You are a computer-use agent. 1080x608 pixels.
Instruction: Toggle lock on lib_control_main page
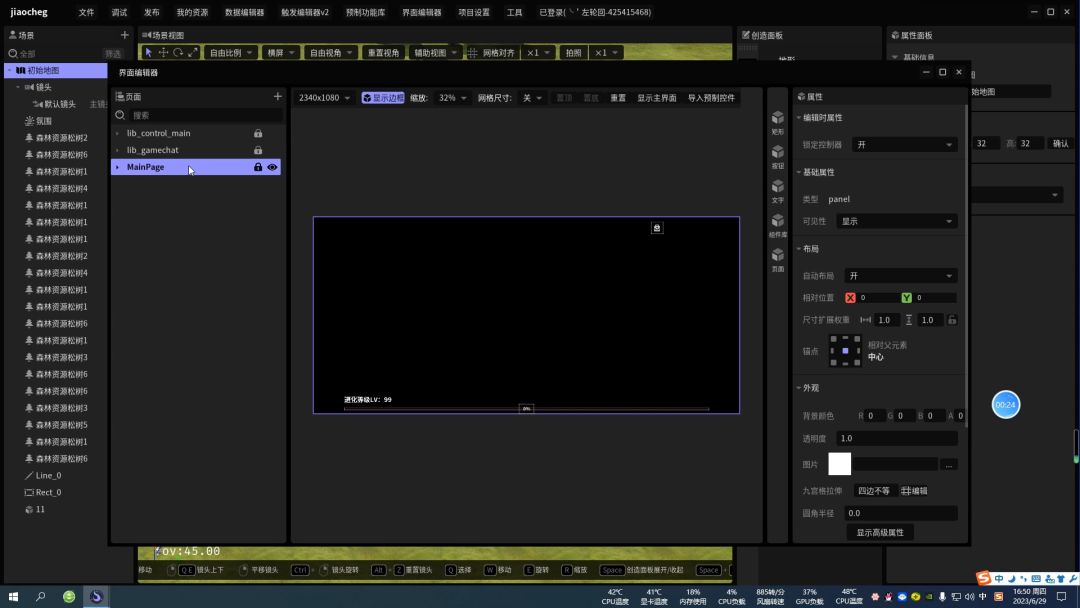258,133
